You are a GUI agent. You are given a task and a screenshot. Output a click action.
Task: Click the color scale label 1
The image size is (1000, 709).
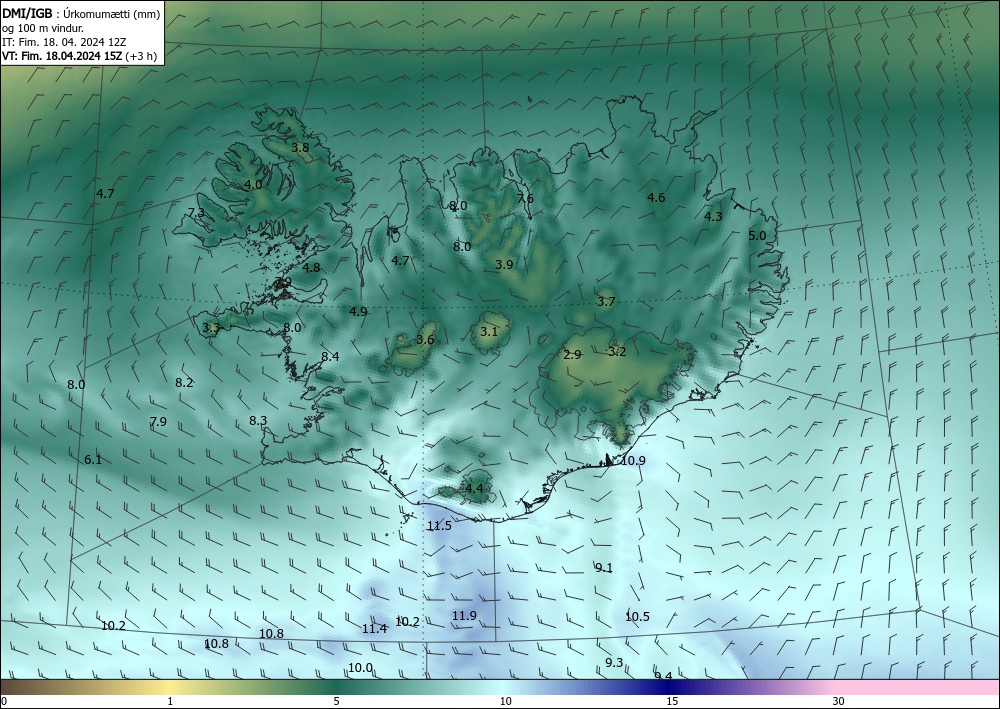click(170, 701)
